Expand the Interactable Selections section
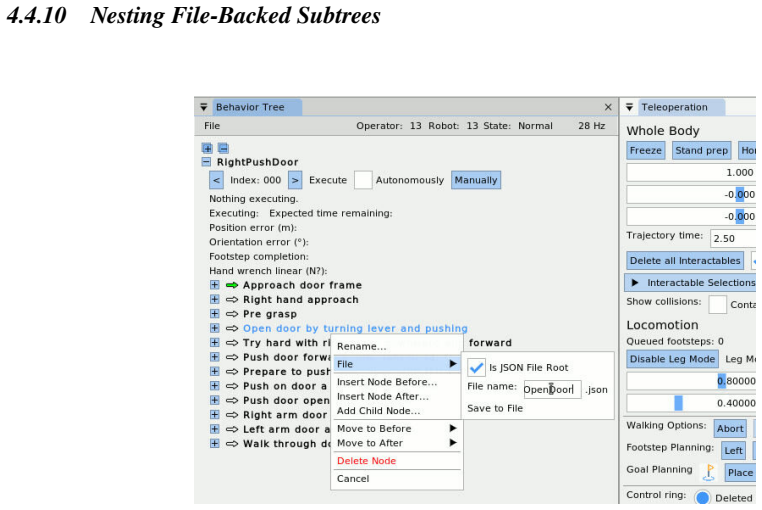Image resolution: width=762 pixels, height=510 pixels. tap(691, 282)
